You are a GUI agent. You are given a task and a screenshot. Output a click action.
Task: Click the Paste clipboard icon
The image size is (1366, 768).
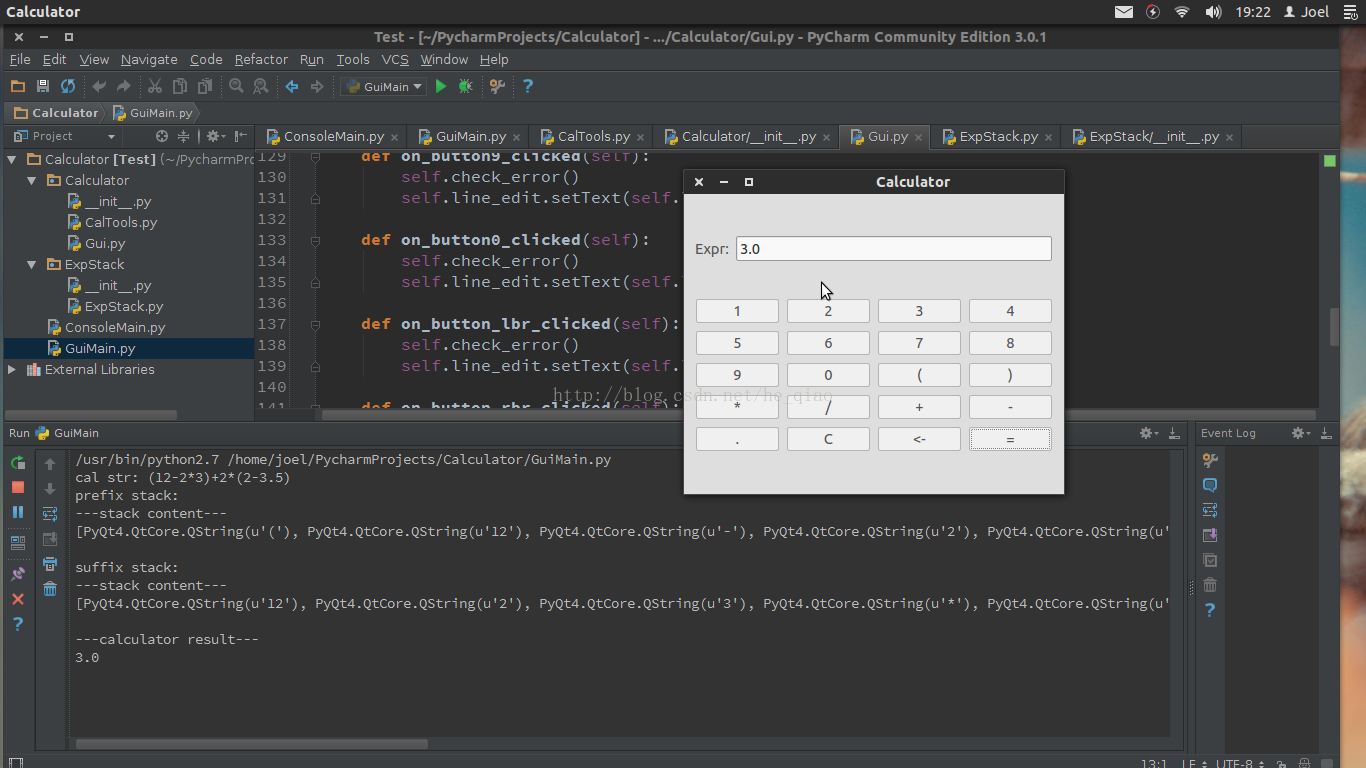205,87
